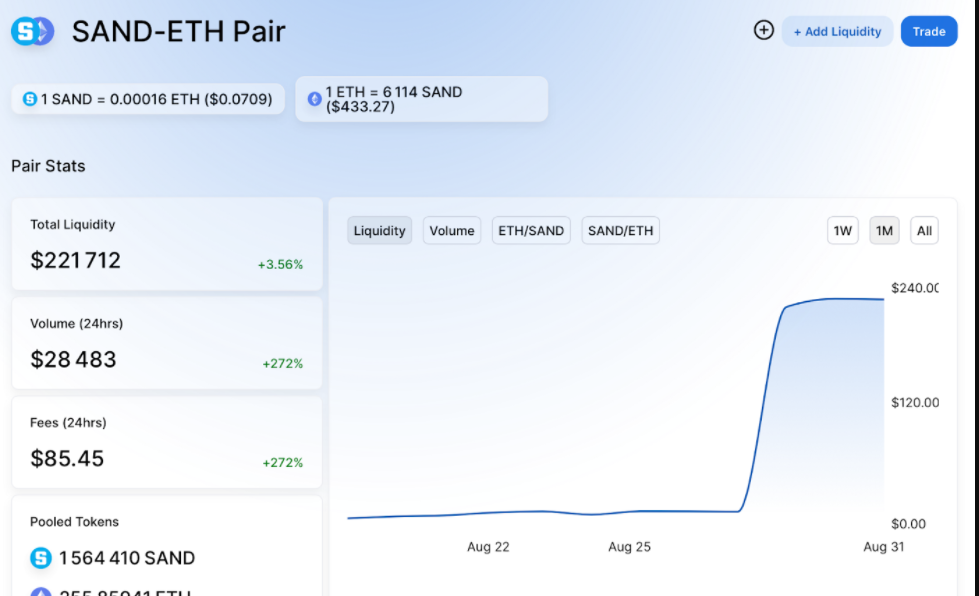
Task: Click the Total Liquidity label
Action: (72, 224)
